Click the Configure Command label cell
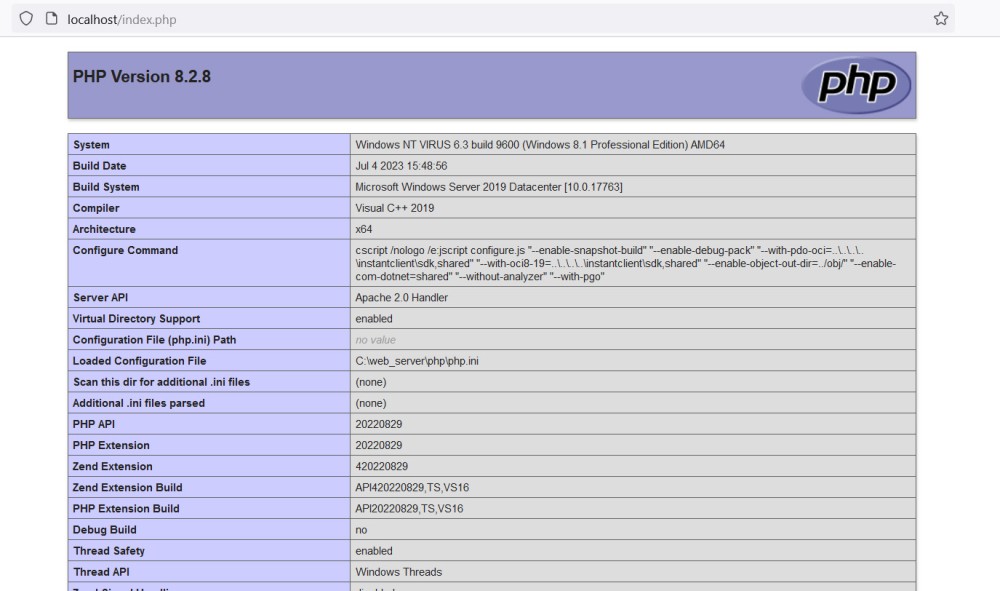Image resolution: width=1000 pixels, height=591 pixels. pyautogui.click(x=125, y=251)
